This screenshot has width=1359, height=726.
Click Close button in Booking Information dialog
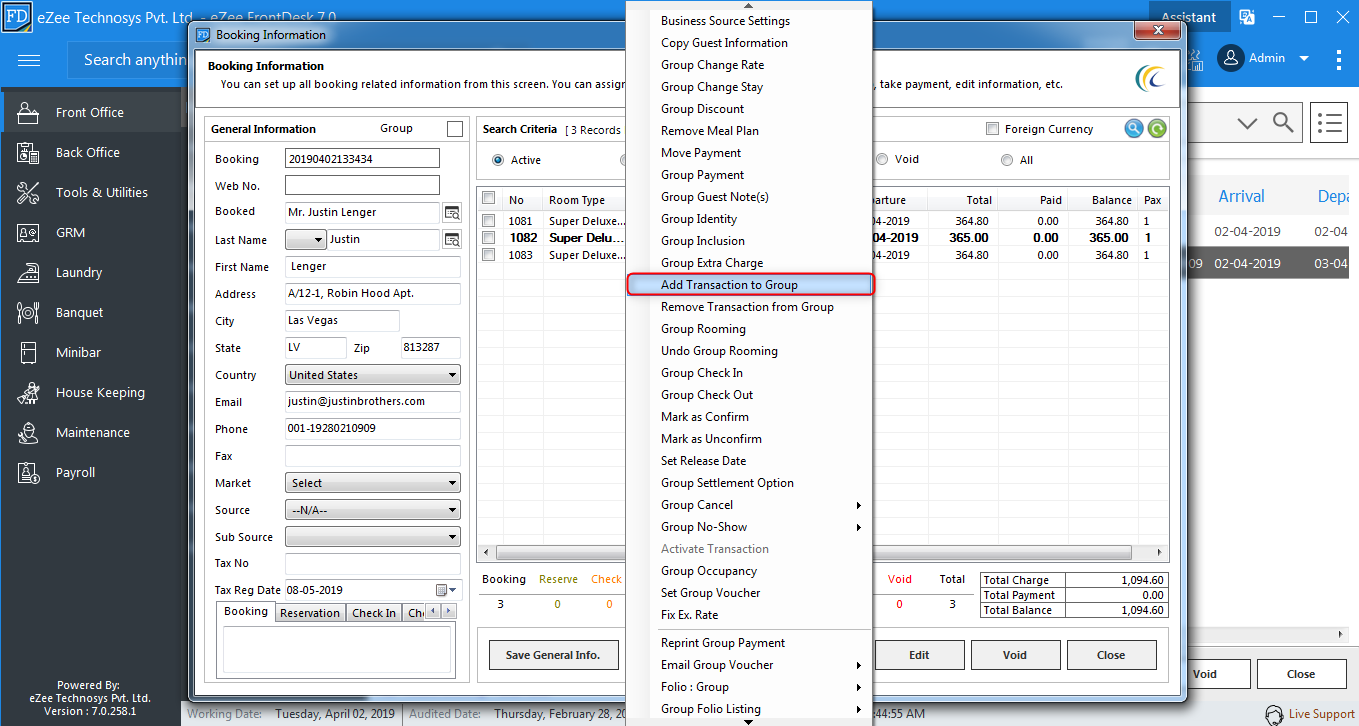1111,655
